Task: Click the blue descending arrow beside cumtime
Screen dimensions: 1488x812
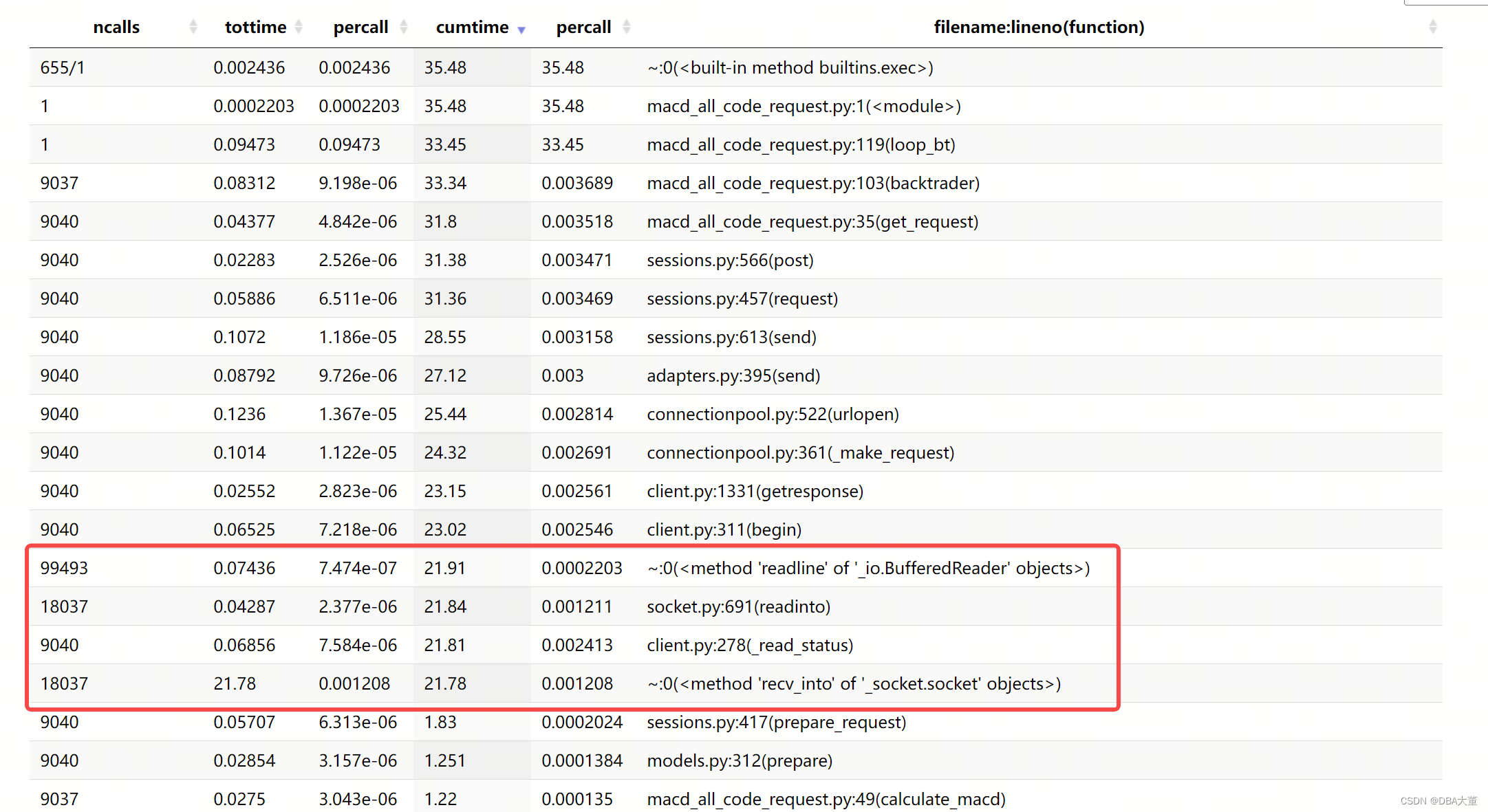Action: coord(521,30)
